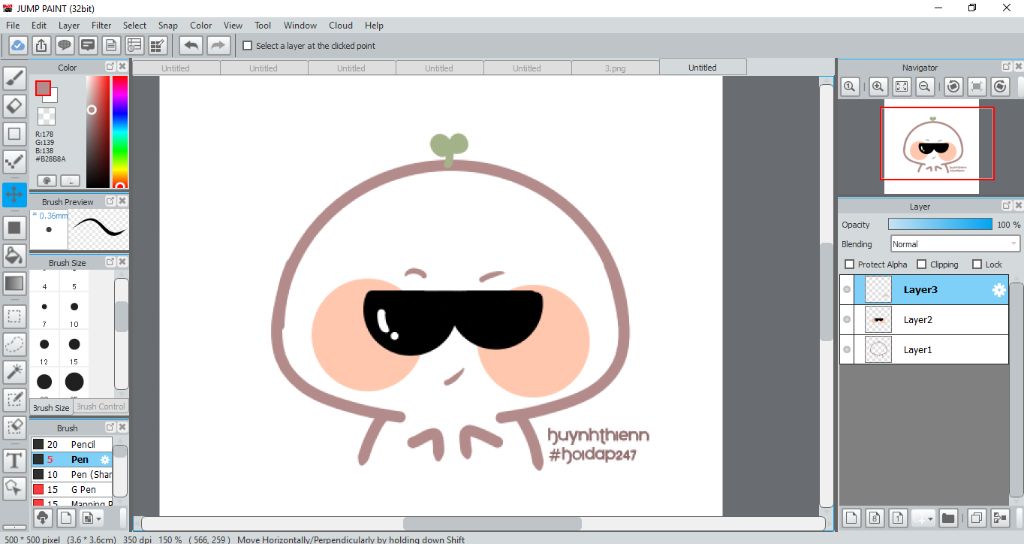Click Navigator zoom out magnifier
The image size is (1024, 544).
[925, 86]
